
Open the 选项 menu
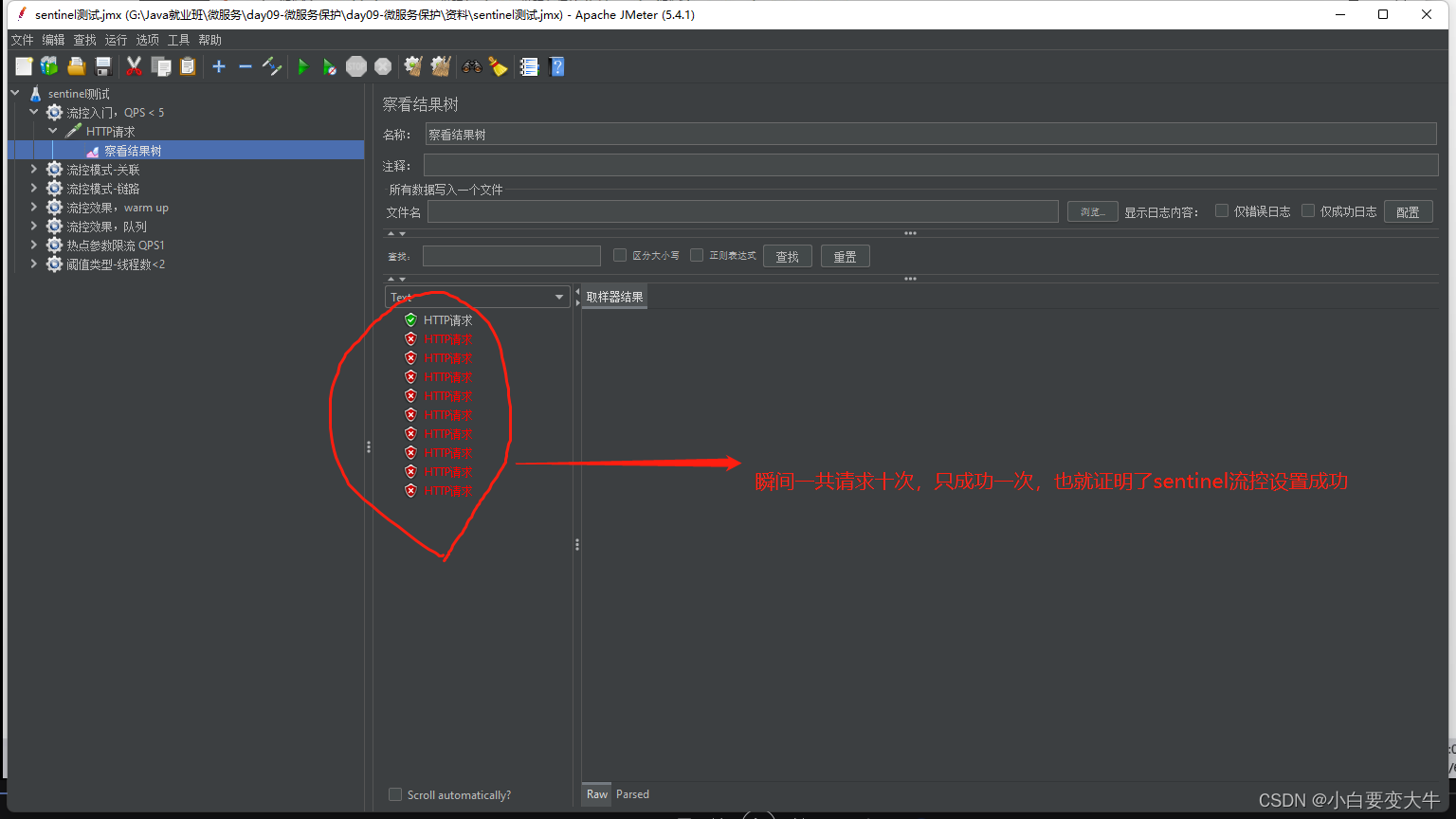click(147, 40)
